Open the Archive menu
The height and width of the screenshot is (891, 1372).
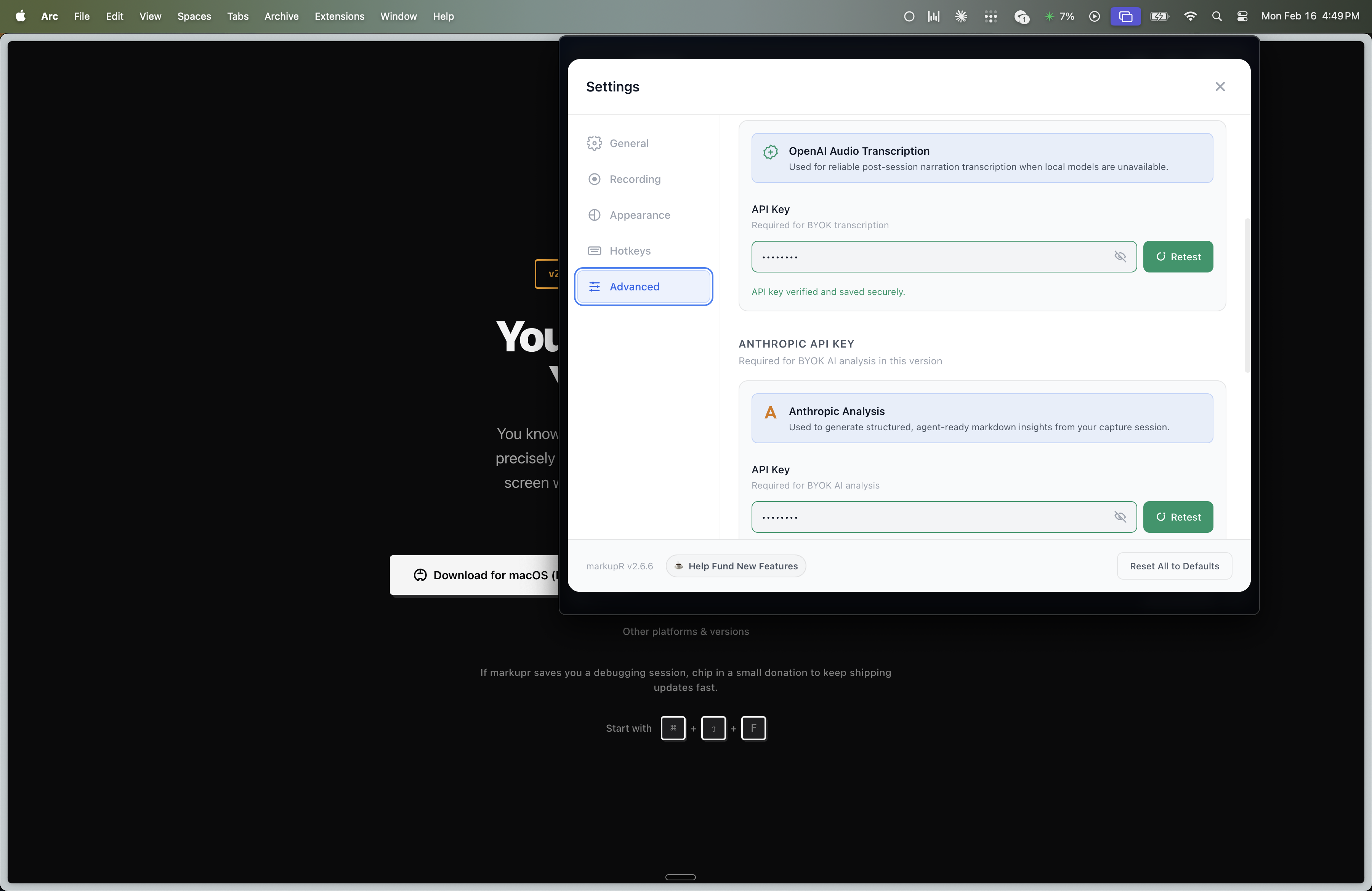[281, 16]
